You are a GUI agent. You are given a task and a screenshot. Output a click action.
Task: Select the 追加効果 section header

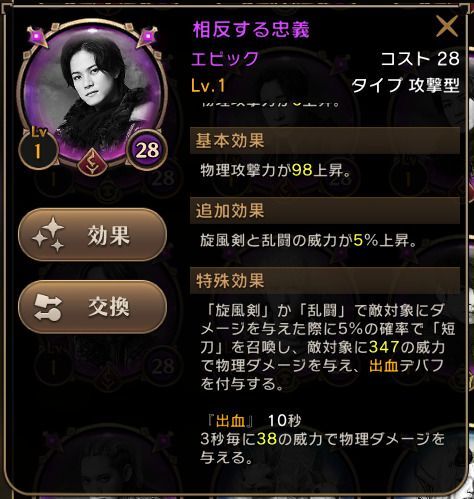pyautogui.click(x=325, y=211)
